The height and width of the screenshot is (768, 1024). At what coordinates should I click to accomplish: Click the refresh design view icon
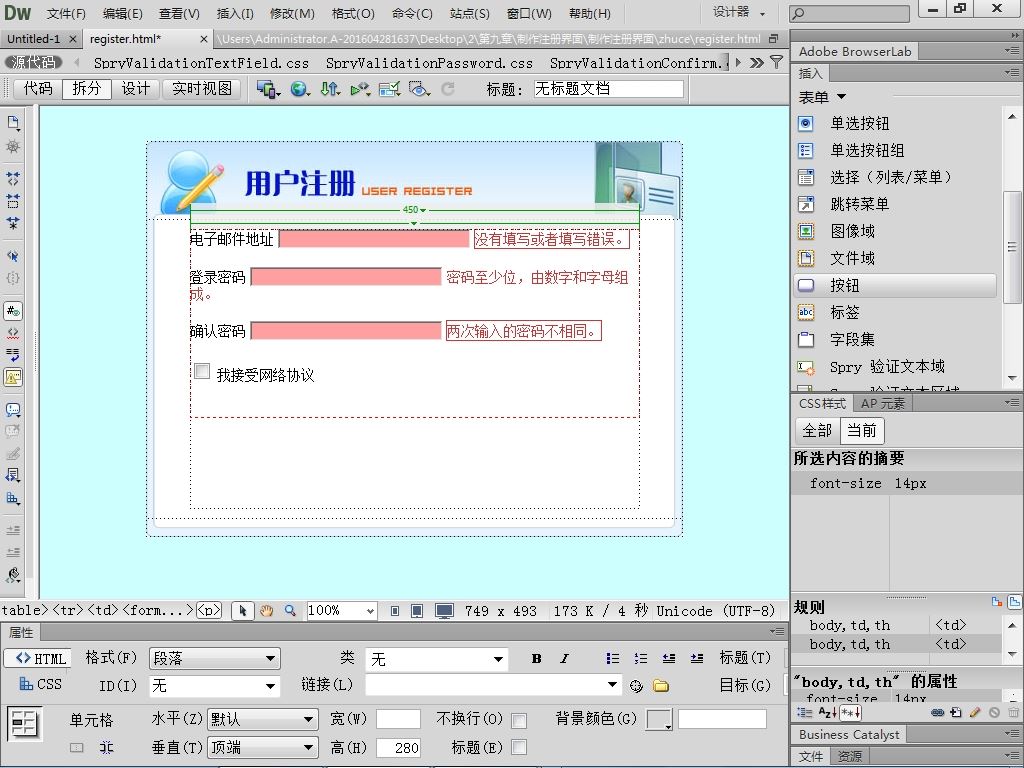tap(448, 89)
